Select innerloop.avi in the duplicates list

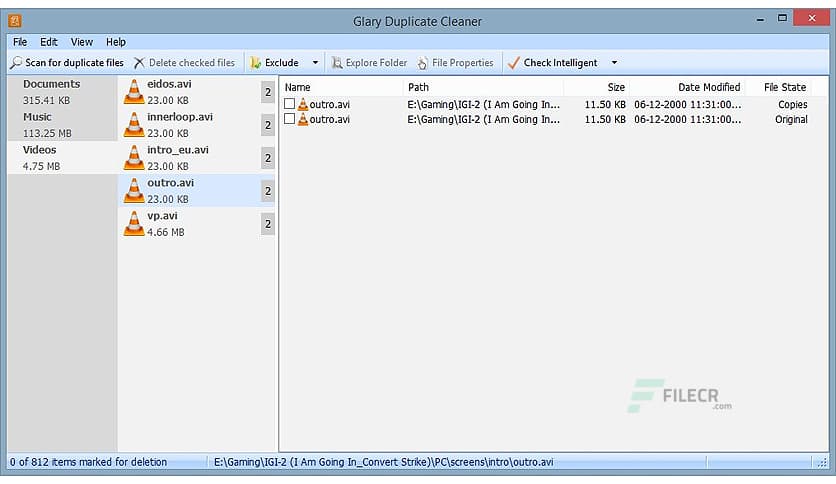click(196, 125)
